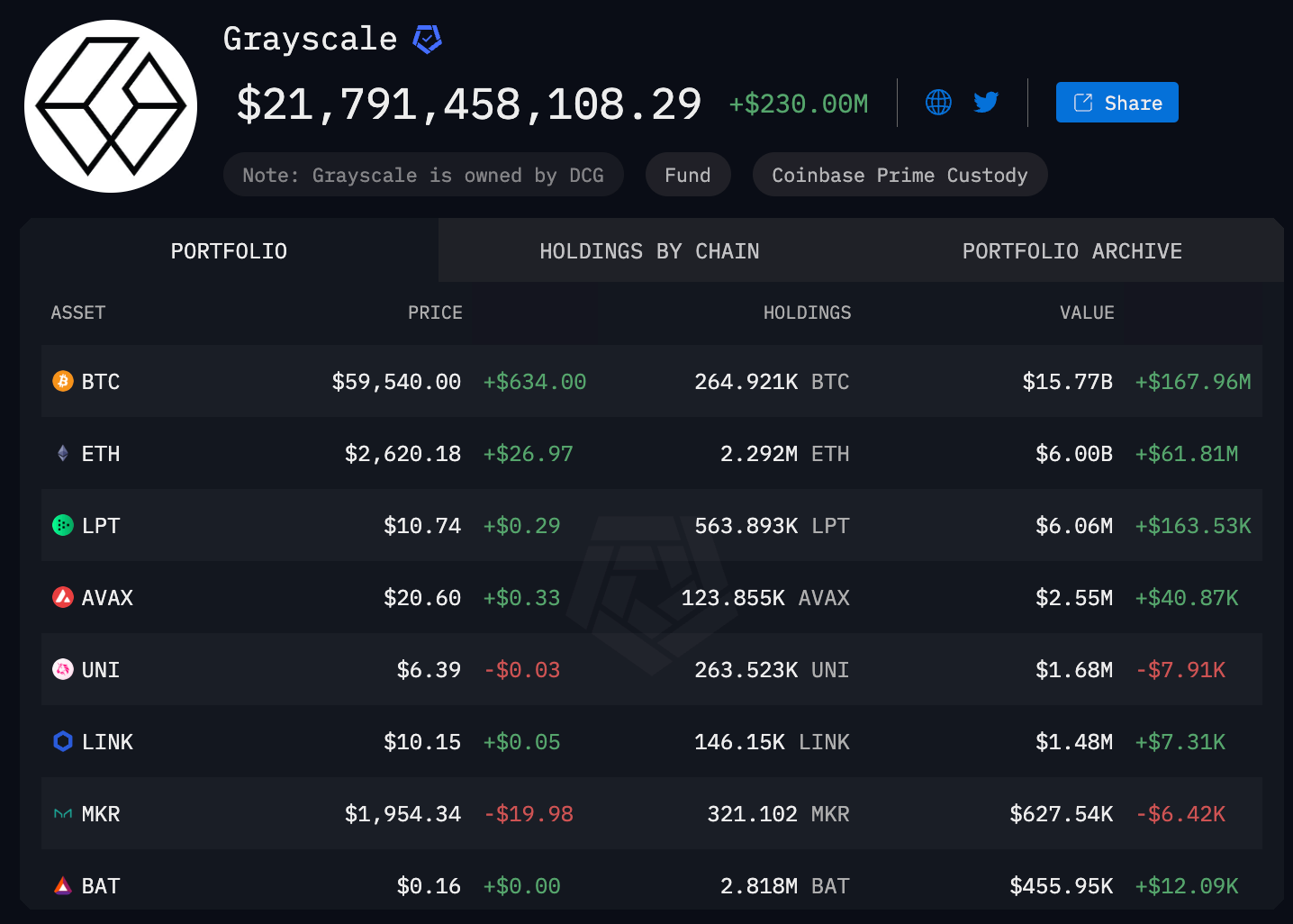
Task: Click UNI value change -$7.91K
Action: 1180,670
